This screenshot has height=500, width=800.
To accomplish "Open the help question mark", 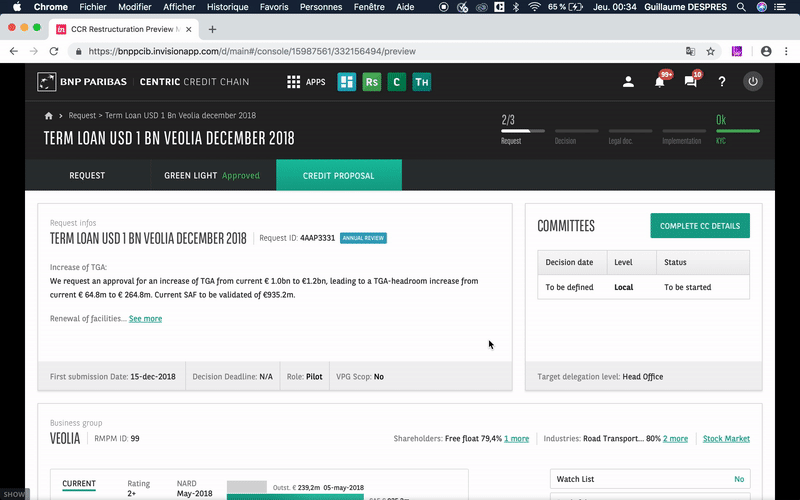I will coord(721,82).
